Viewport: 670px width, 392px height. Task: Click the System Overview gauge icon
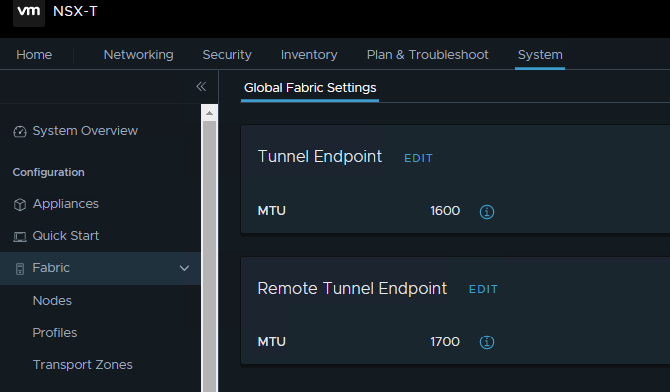pos(20,131)
